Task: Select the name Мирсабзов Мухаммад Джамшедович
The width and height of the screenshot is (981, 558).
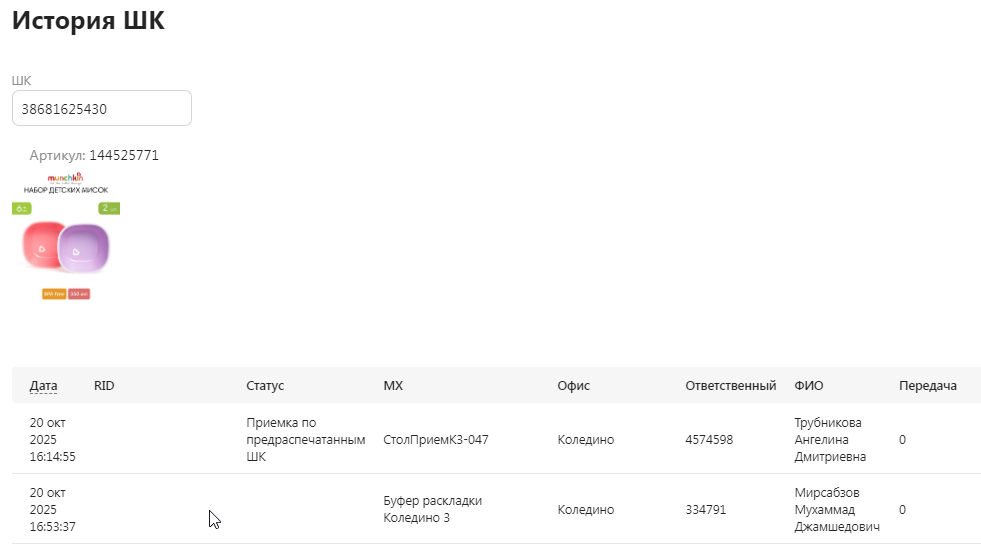Action: pos(836,509)
